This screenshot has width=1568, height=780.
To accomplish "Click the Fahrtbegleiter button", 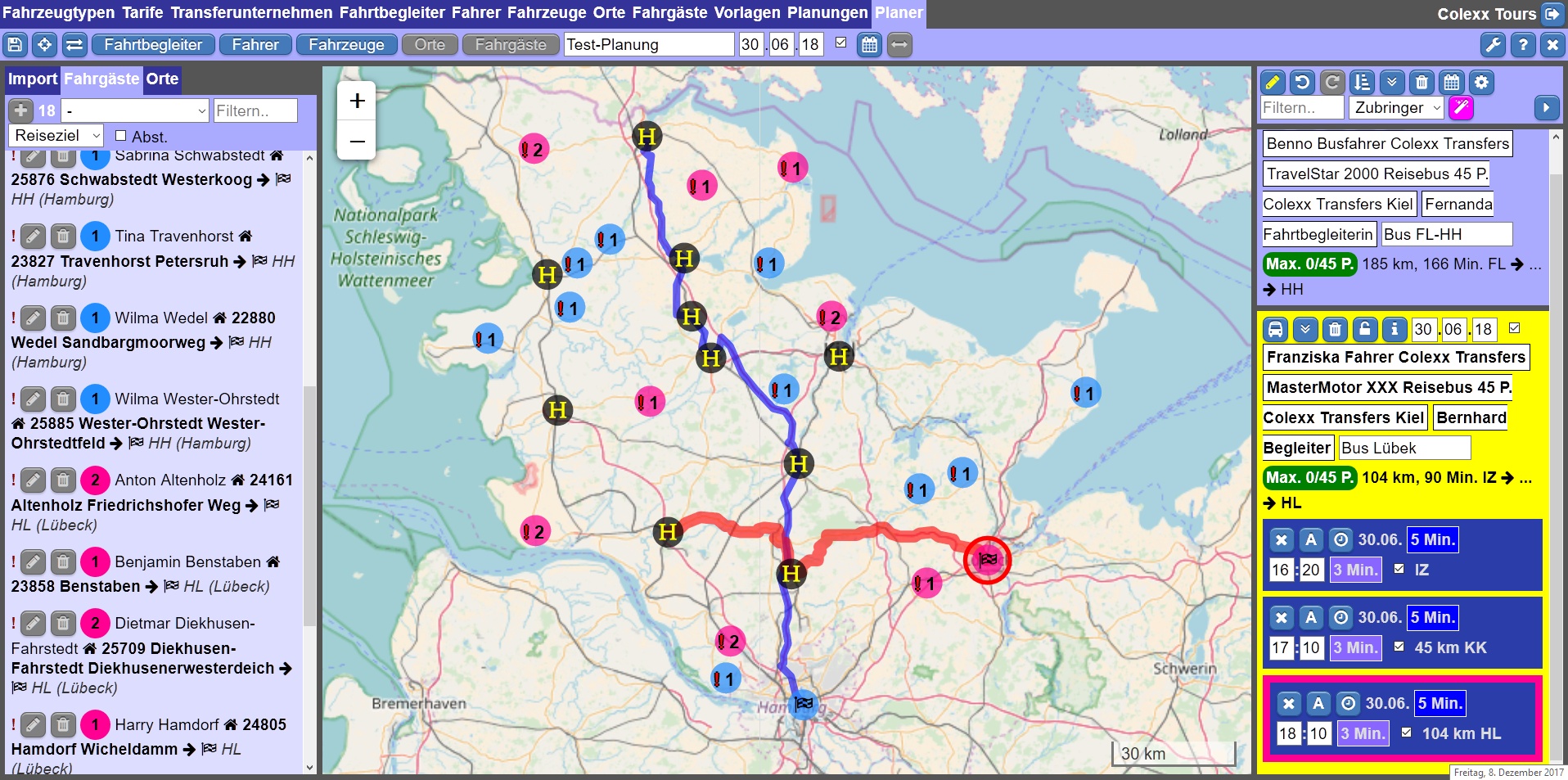I will [x=153, y=45].
